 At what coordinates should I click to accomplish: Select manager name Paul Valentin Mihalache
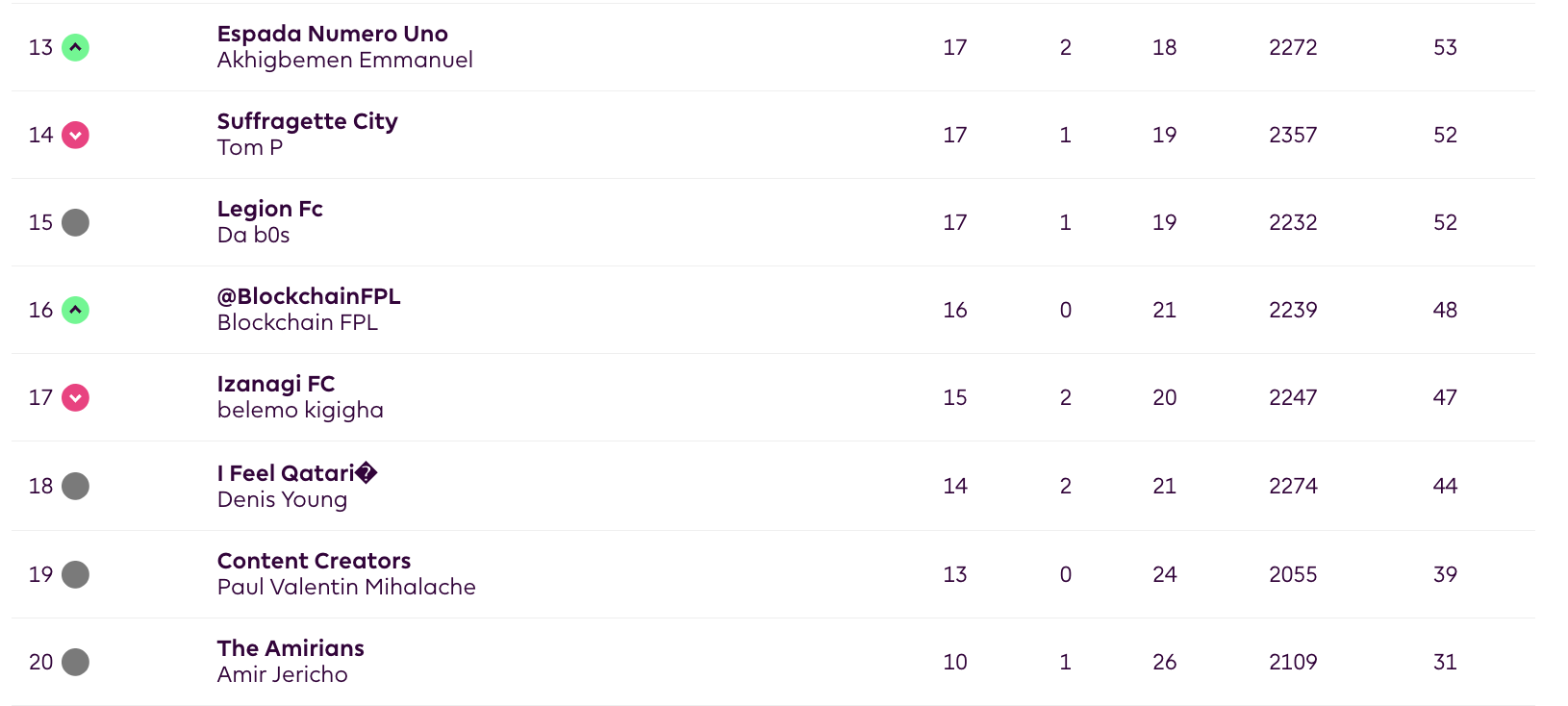(346, 587)
